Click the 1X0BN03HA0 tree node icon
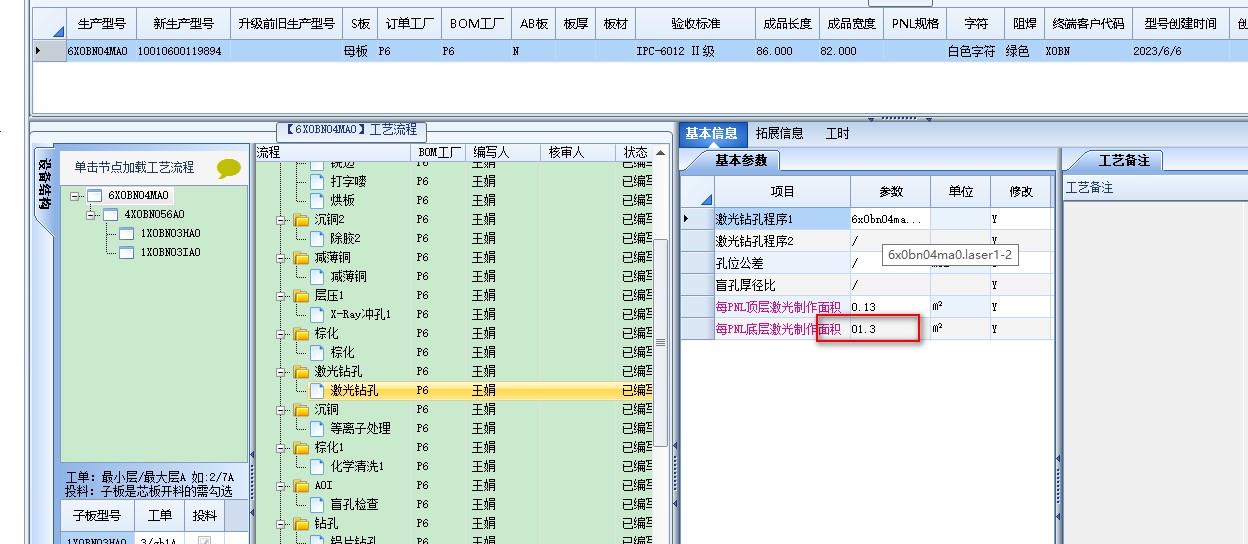This screenshot has width=1248, height=544. tap(127, 233)
